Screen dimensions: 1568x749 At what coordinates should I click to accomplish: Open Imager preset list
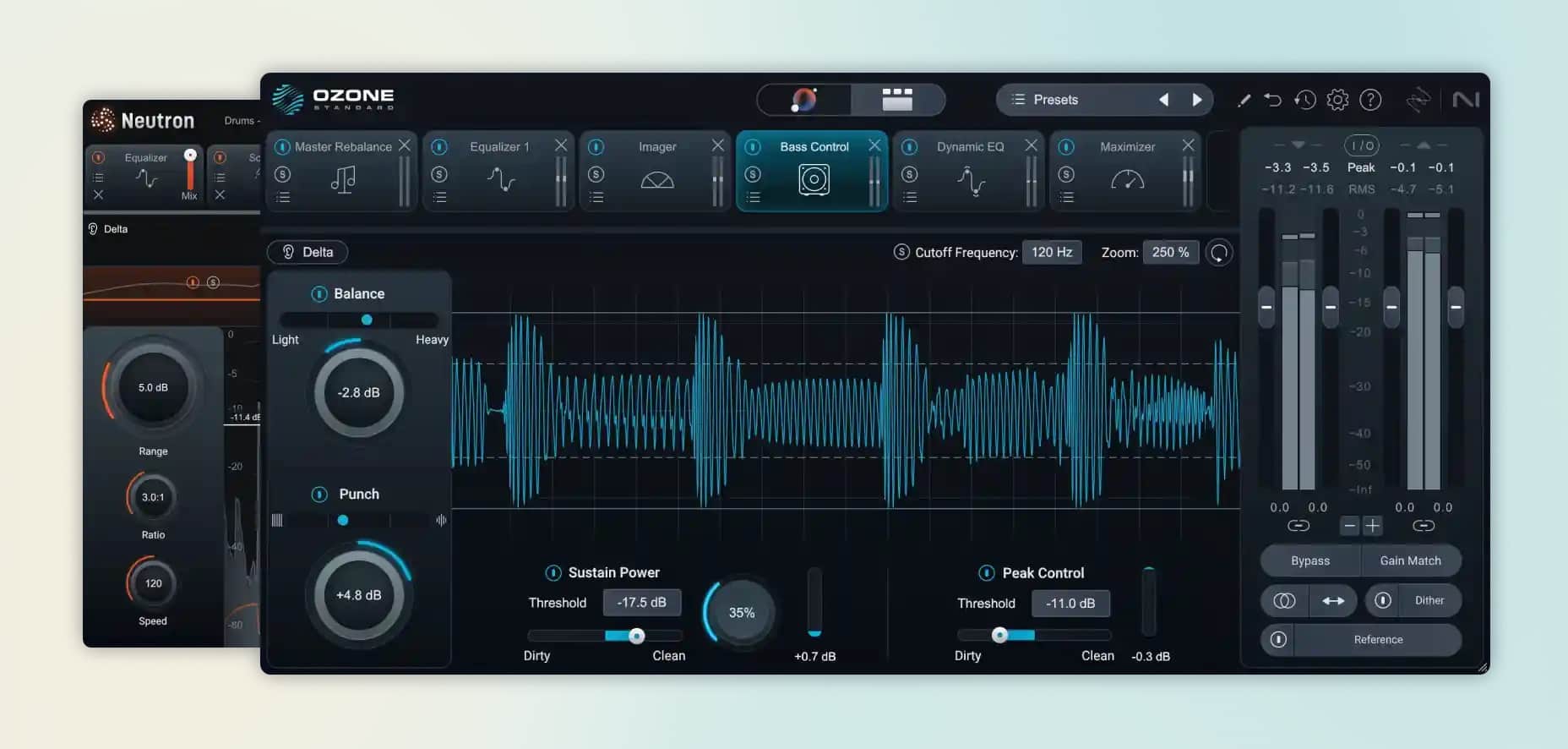[596, 198]
